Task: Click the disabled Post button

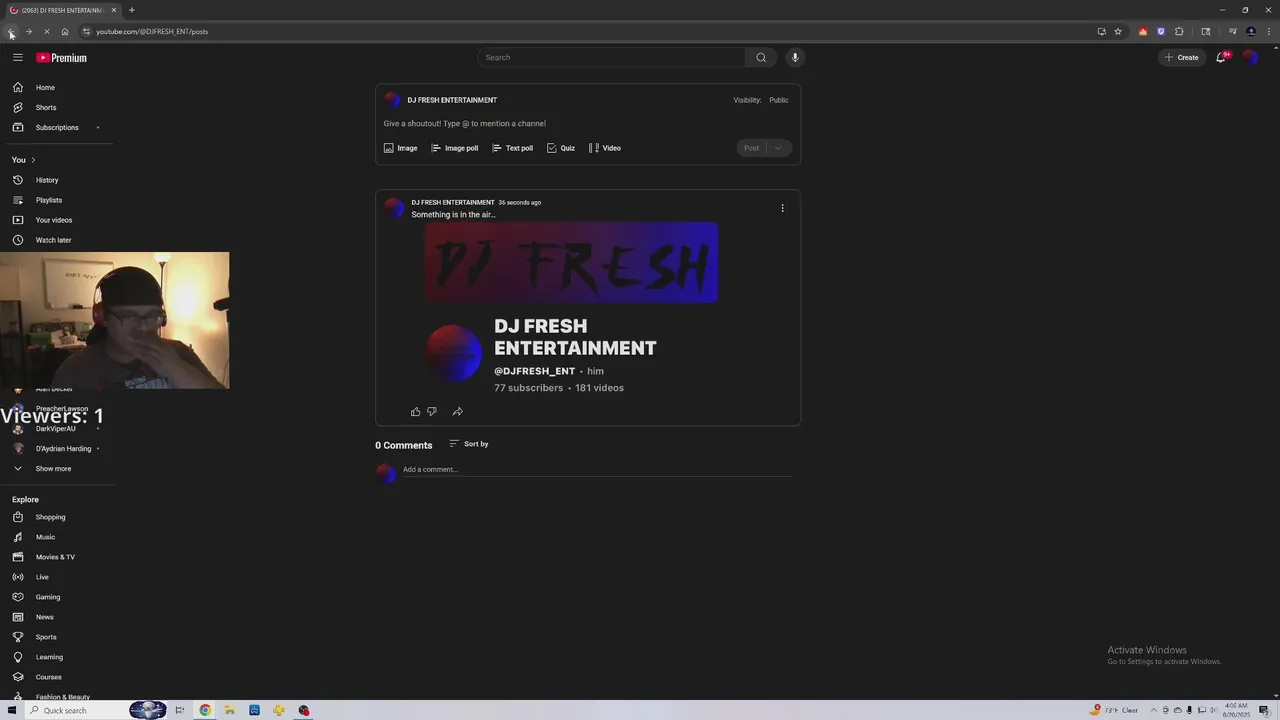Action: pyautogui.click(x=751, y=148)
